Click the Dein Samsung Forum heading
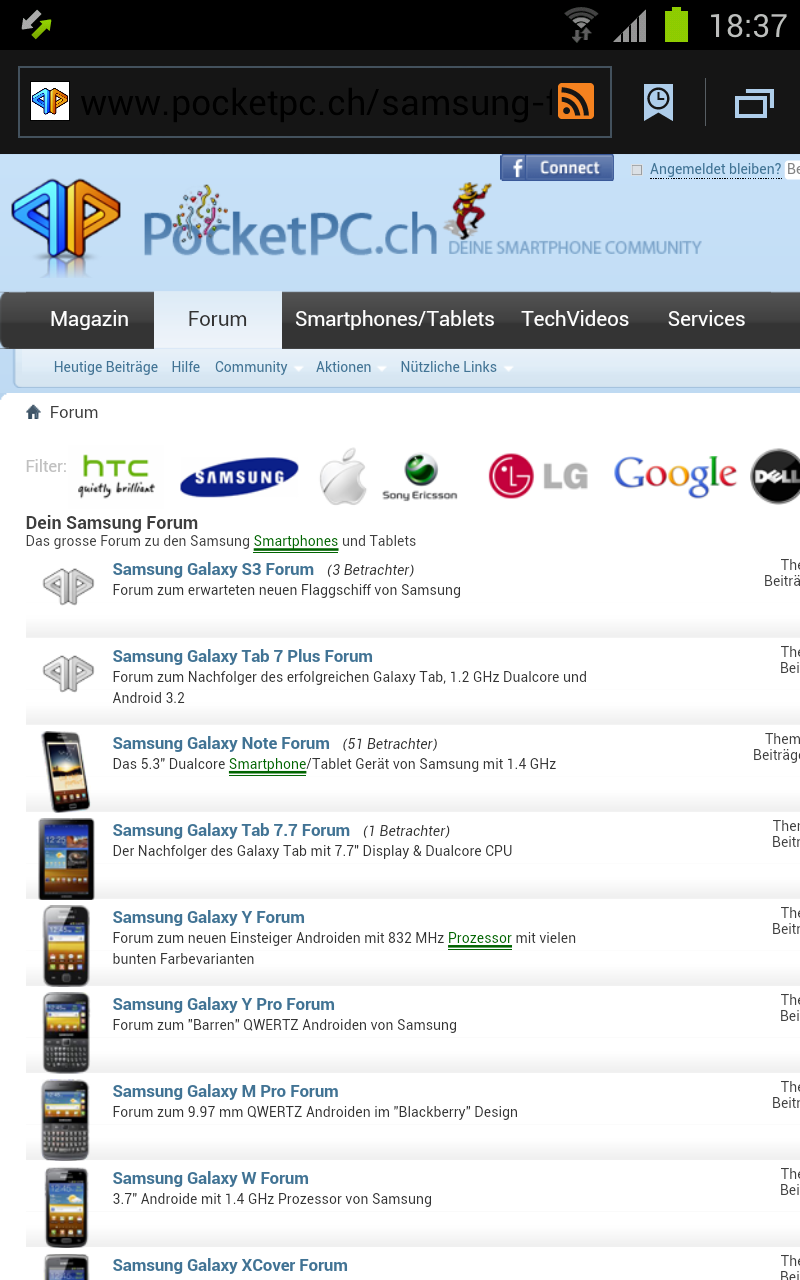Image resolution: width=800 pixels, height=1280 pixels. point(112,522)
